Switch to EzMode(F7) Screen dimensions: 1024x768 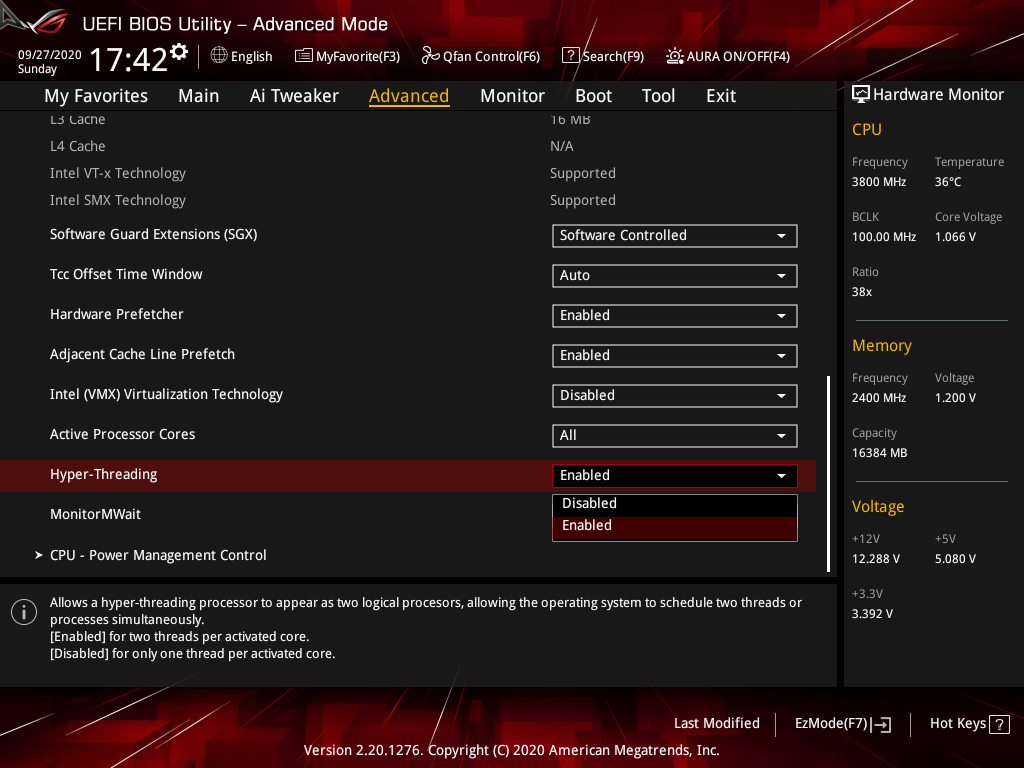[x=842, y=724]
